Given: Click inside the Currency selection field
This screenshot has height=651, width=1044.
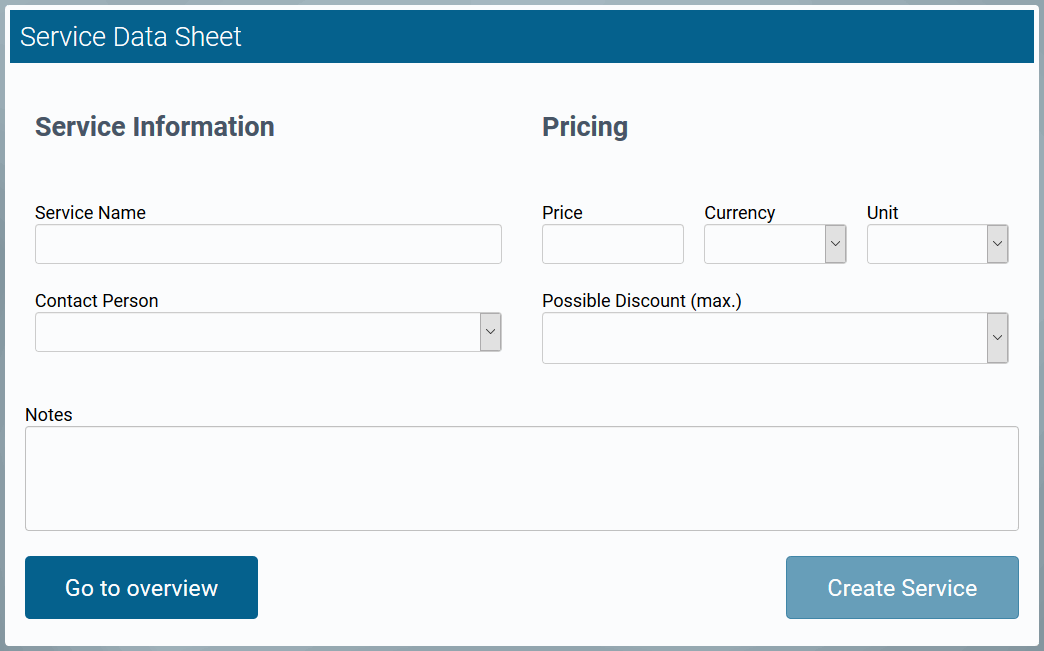Looking at the screenshot, I should click(x=764, y=244).
